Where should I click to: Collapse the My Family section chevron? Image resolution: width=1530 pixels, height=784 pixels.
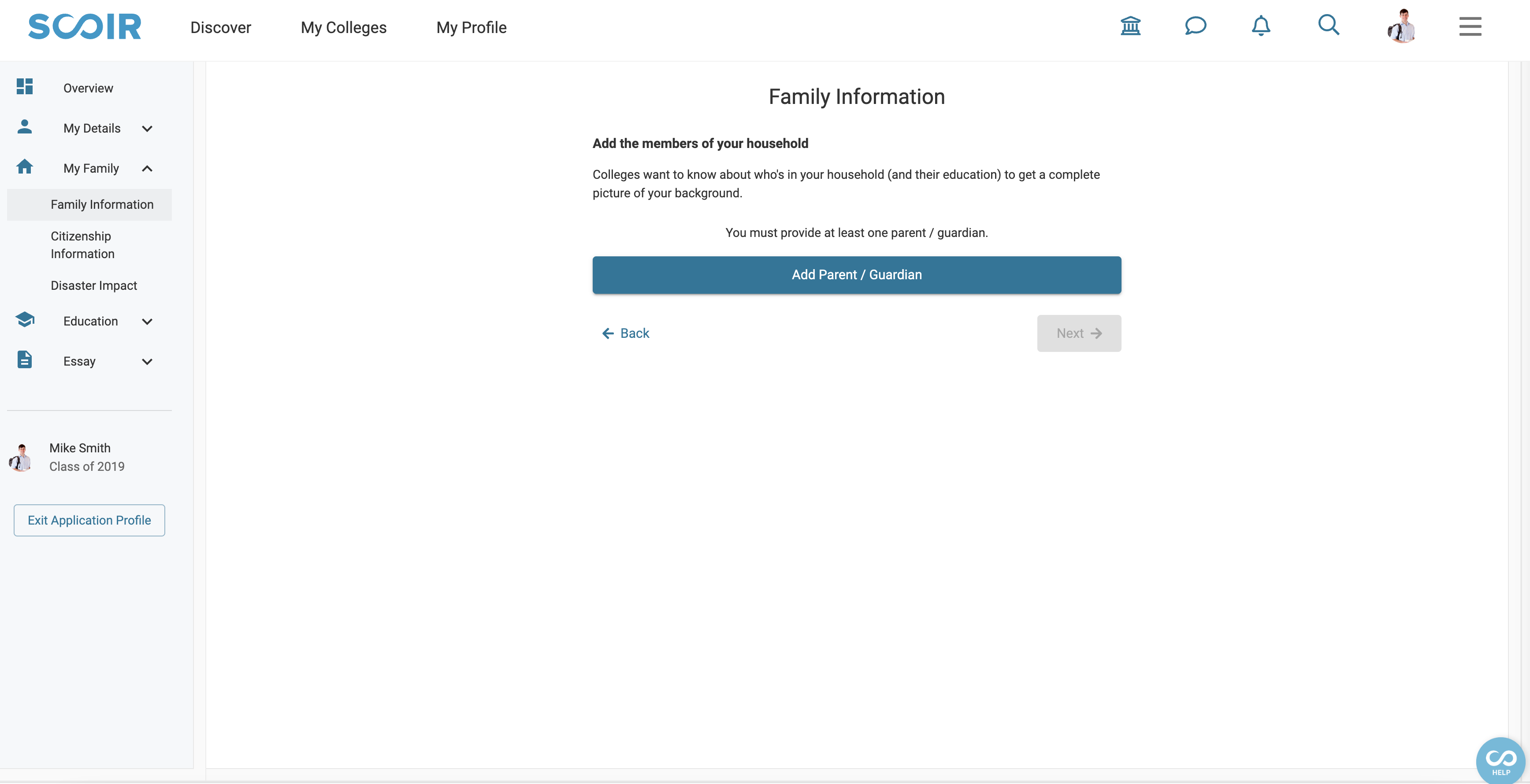[x=147, y=169]
